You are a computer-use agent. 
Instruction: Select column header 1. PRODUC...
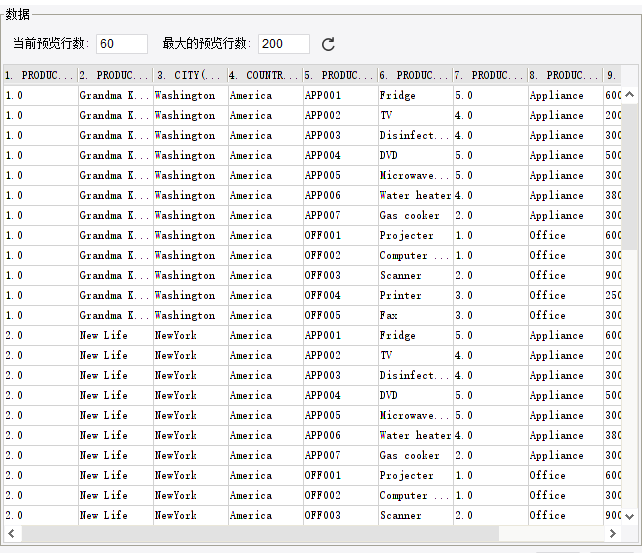(40, 75)
